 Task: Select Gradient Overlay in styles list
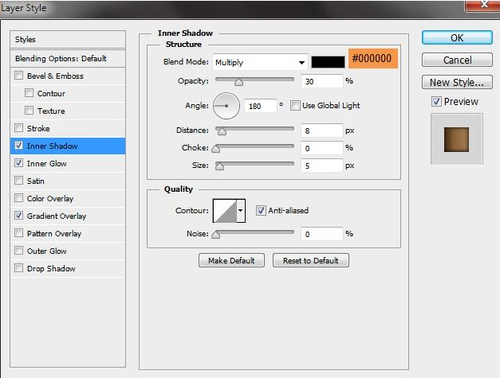coord(57,216)
